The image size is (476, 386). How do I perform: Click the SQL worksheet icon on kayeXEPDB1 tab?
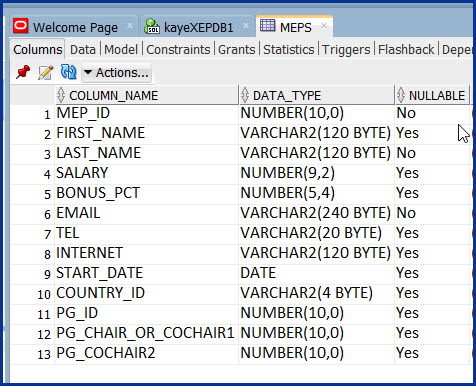pyautogui.click(x=152, y=26)
